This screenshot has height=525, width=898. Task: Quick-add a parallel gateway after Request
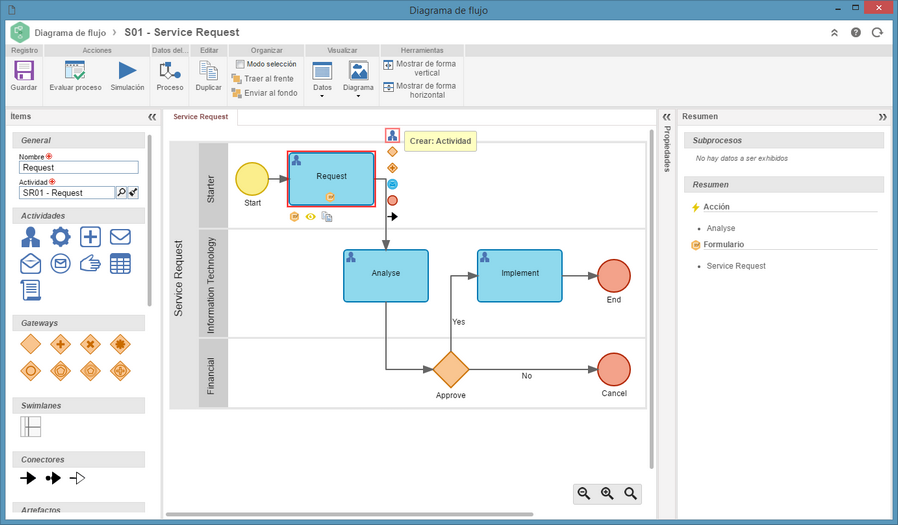pyautogui.click(x=392, y=168)
